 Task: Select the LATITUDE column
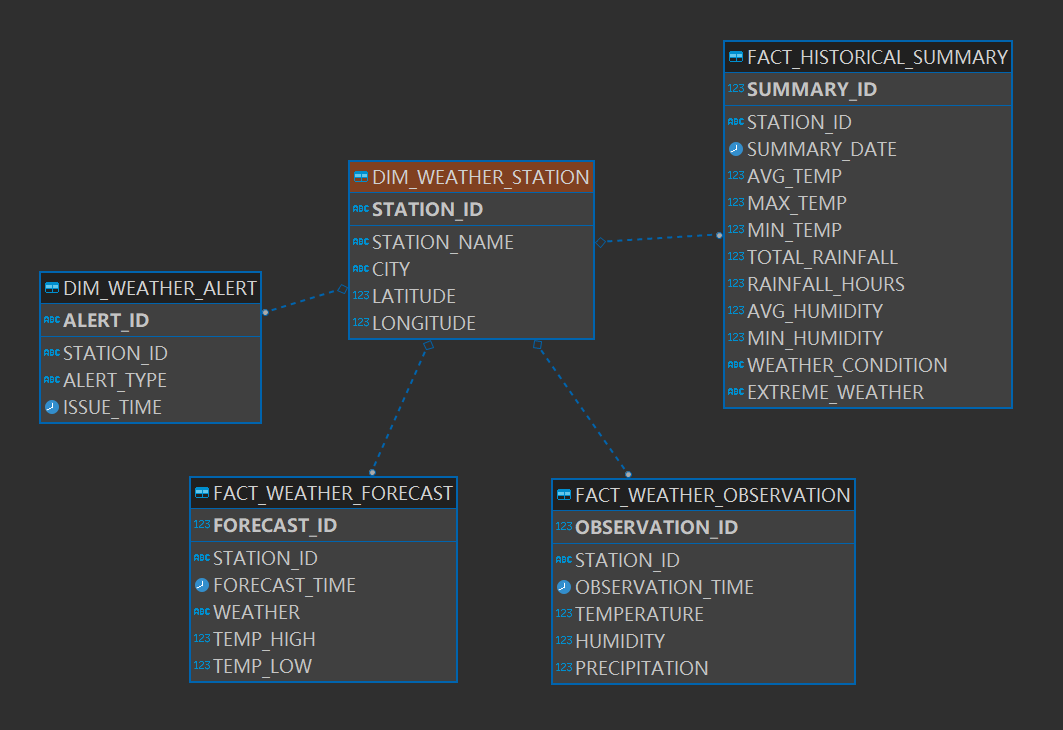[471, 296]
